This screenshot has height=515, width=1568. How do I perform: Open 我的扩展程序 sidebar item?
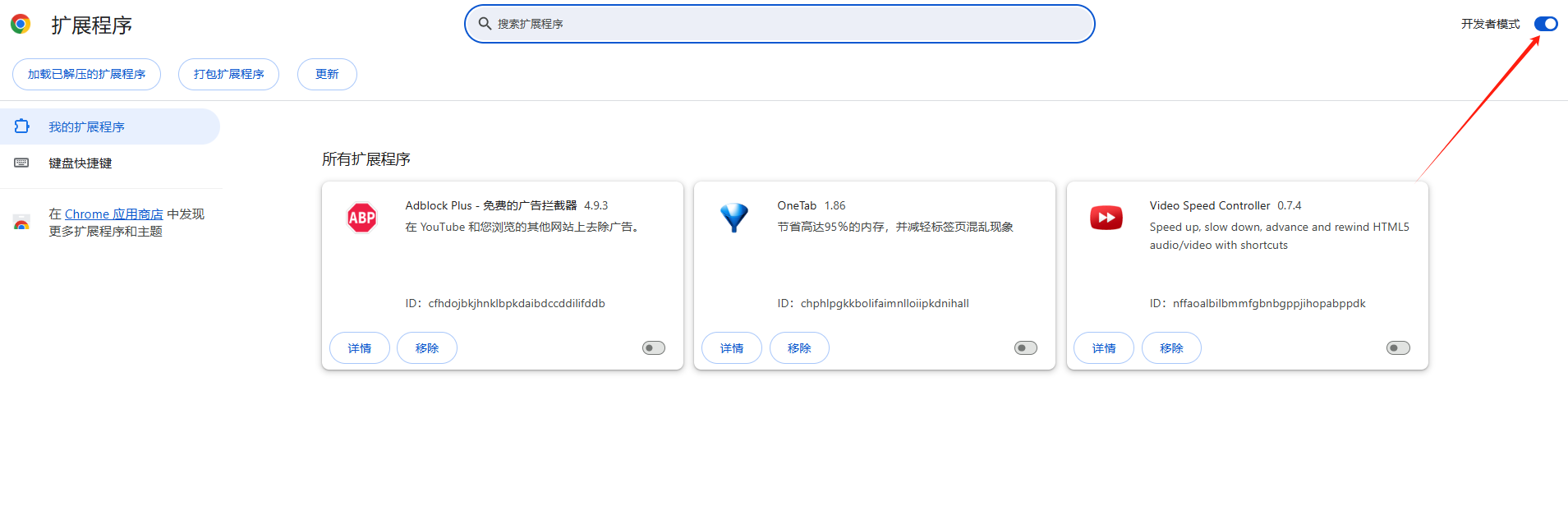point(110,126)
